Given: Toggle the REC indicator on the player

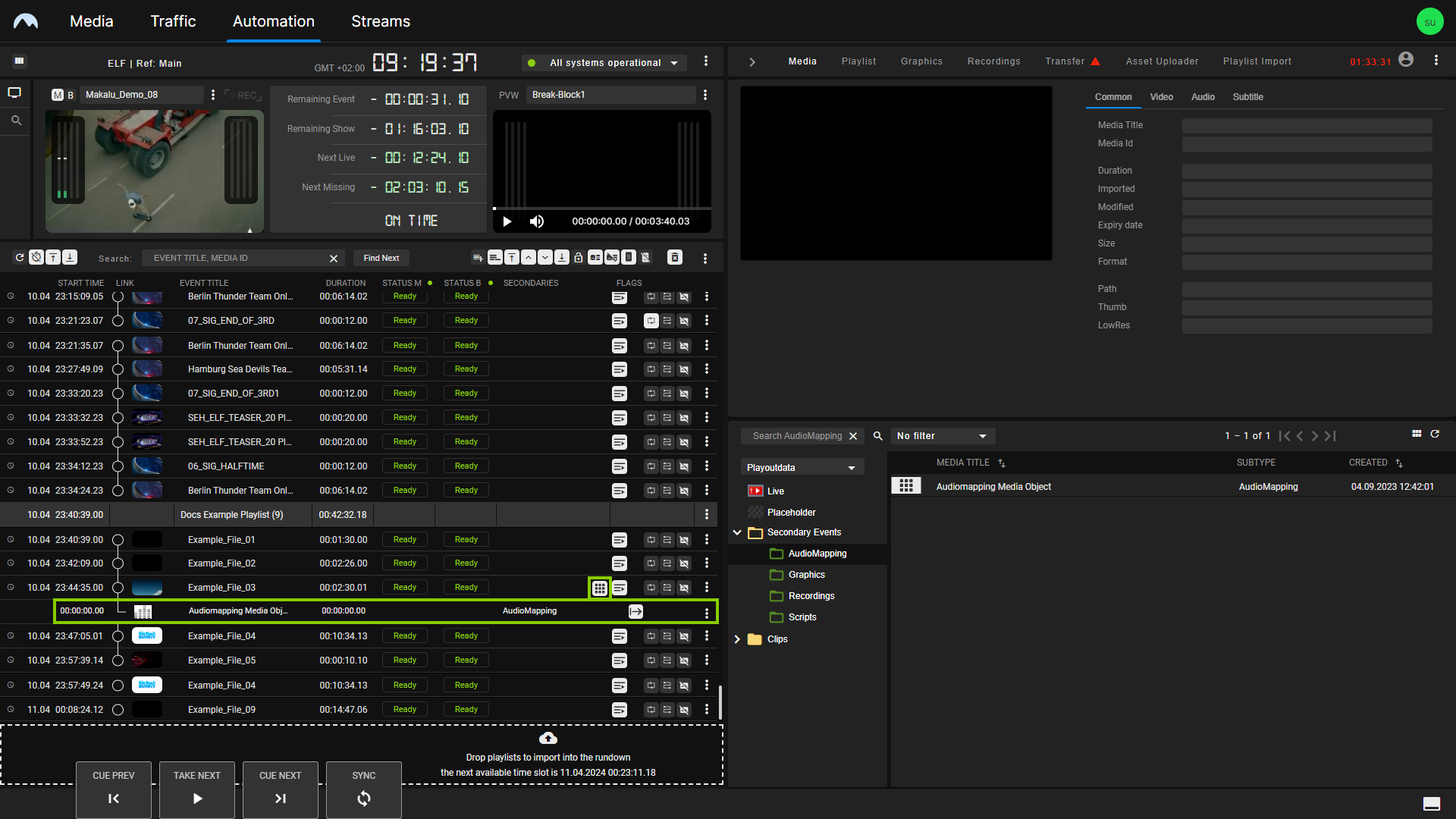Looking at the screenshot, I should pos(243,96).
